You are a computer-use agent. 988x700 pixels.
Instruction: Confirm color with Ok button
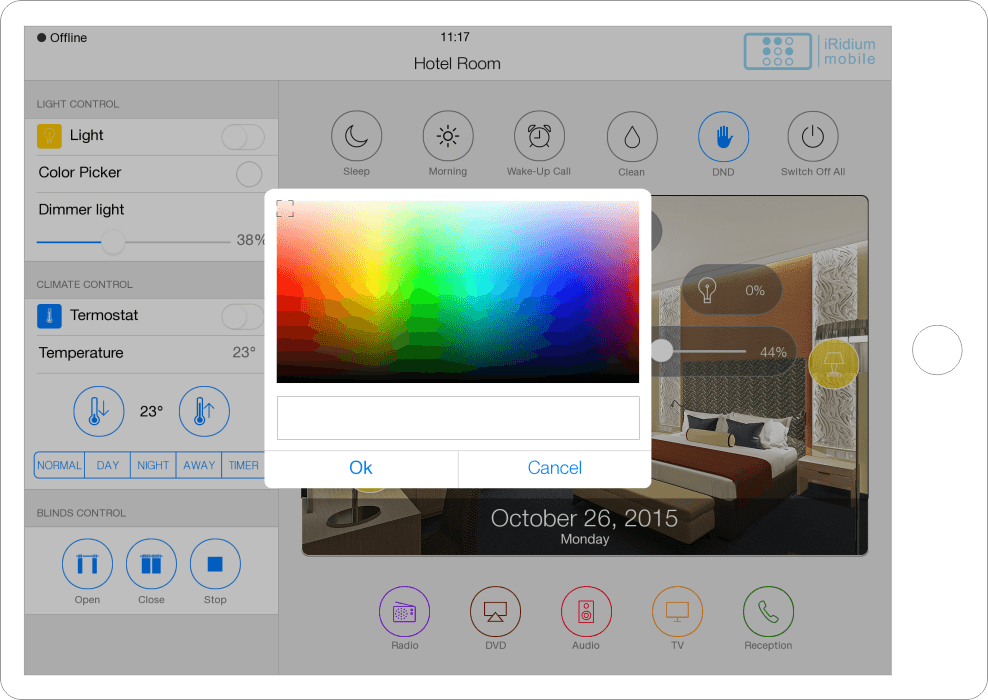coord(361,468)
